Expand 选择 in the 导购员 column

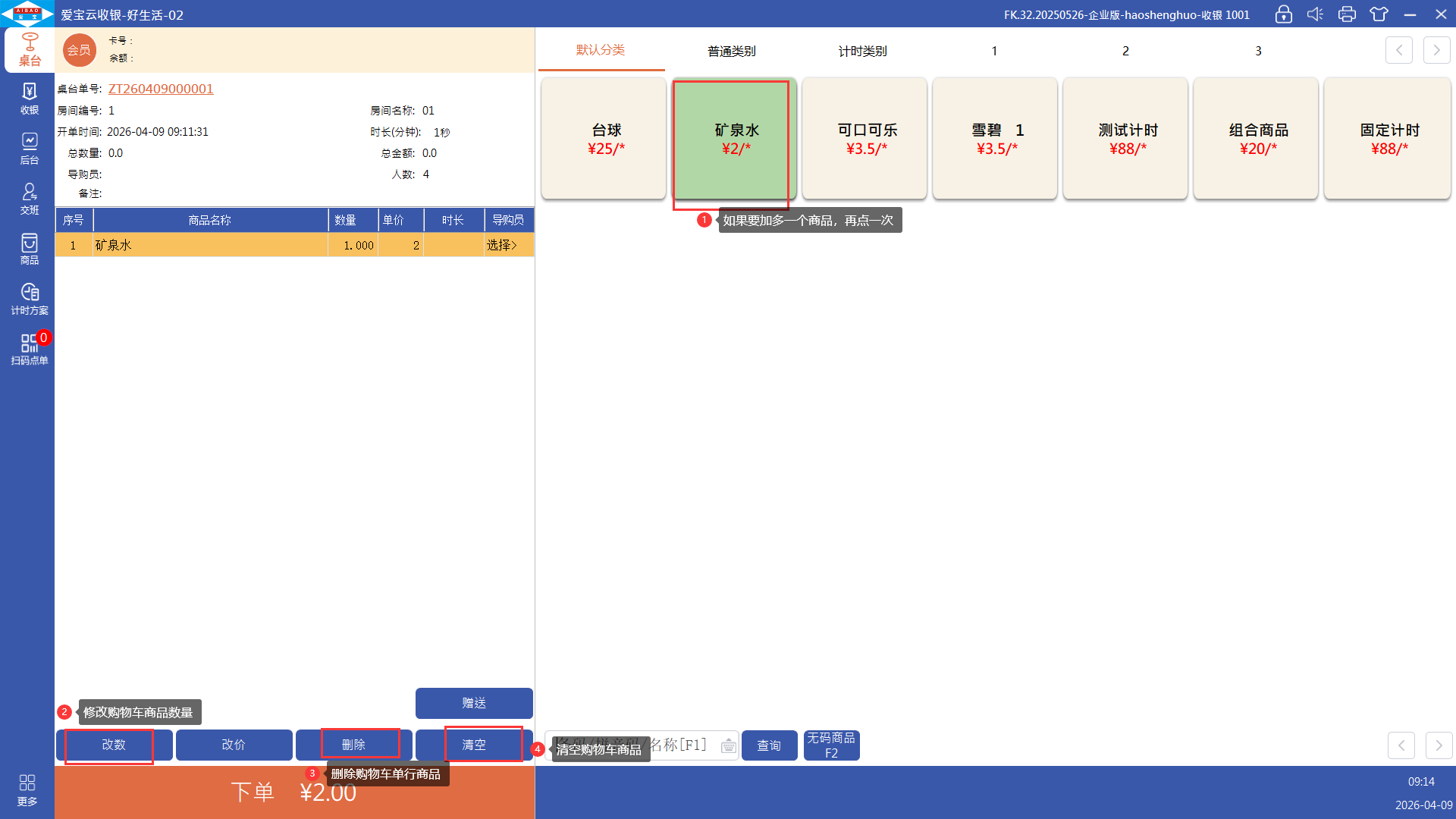(502, 245)
